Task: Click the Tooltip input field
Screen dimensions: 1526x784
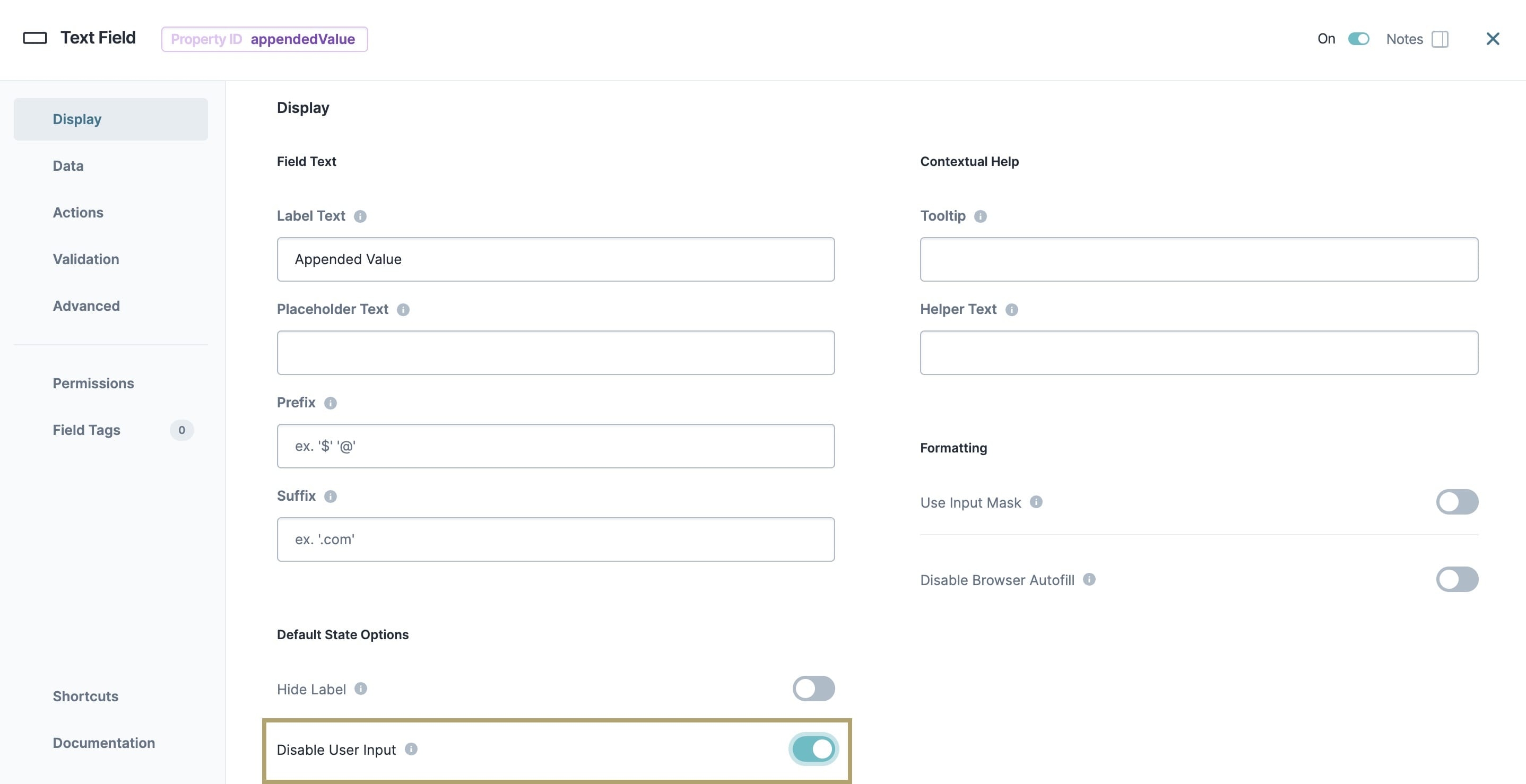Action: (1199, 259)
